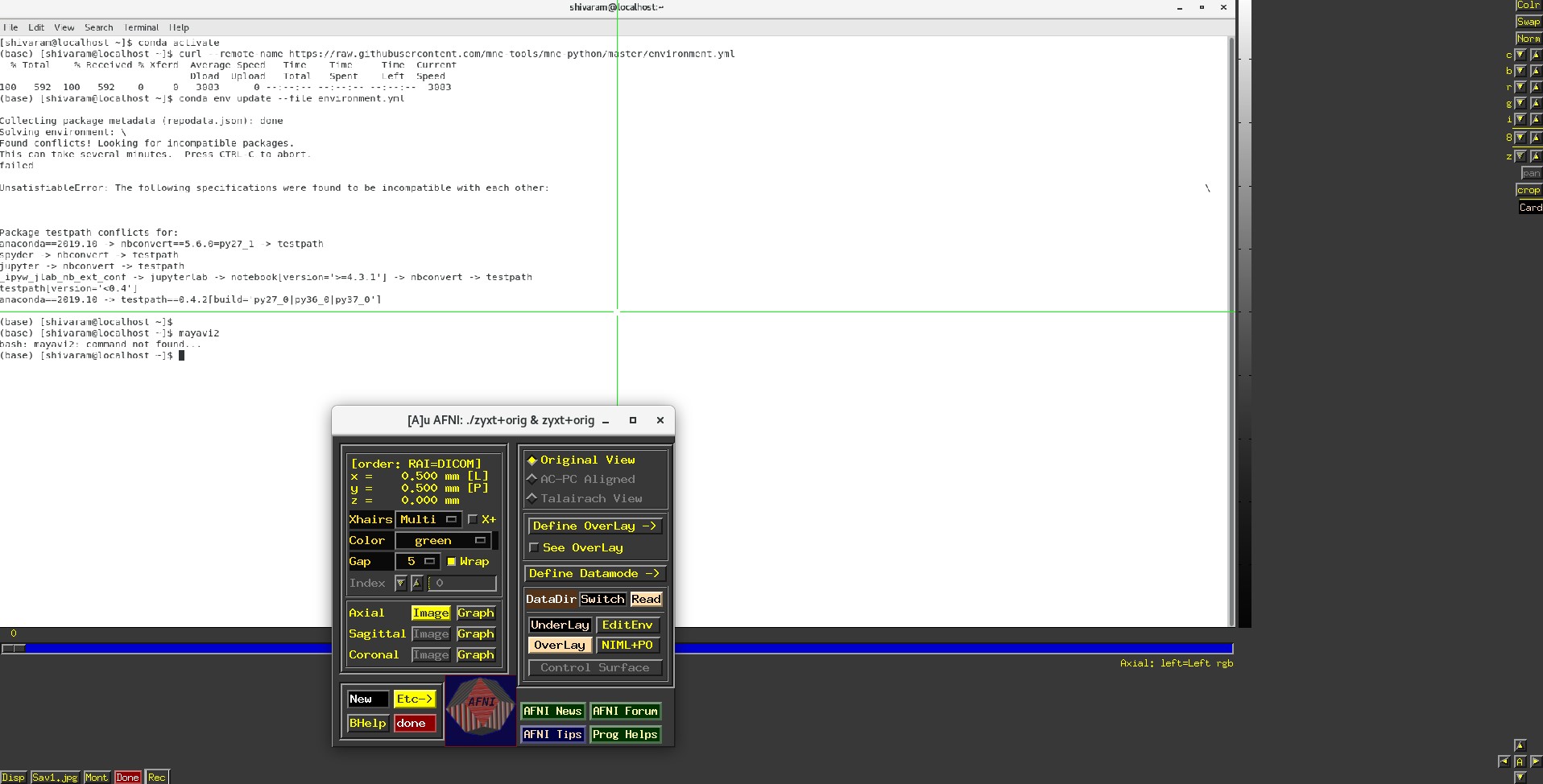
Task: Click the OverLay dataset button
Action: [x=560, y=645]
